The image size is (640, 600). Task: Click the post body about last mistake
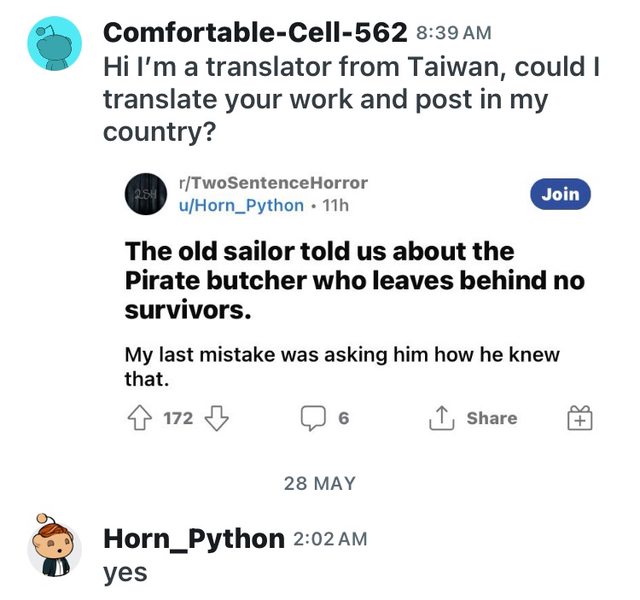tap(340, 366)
